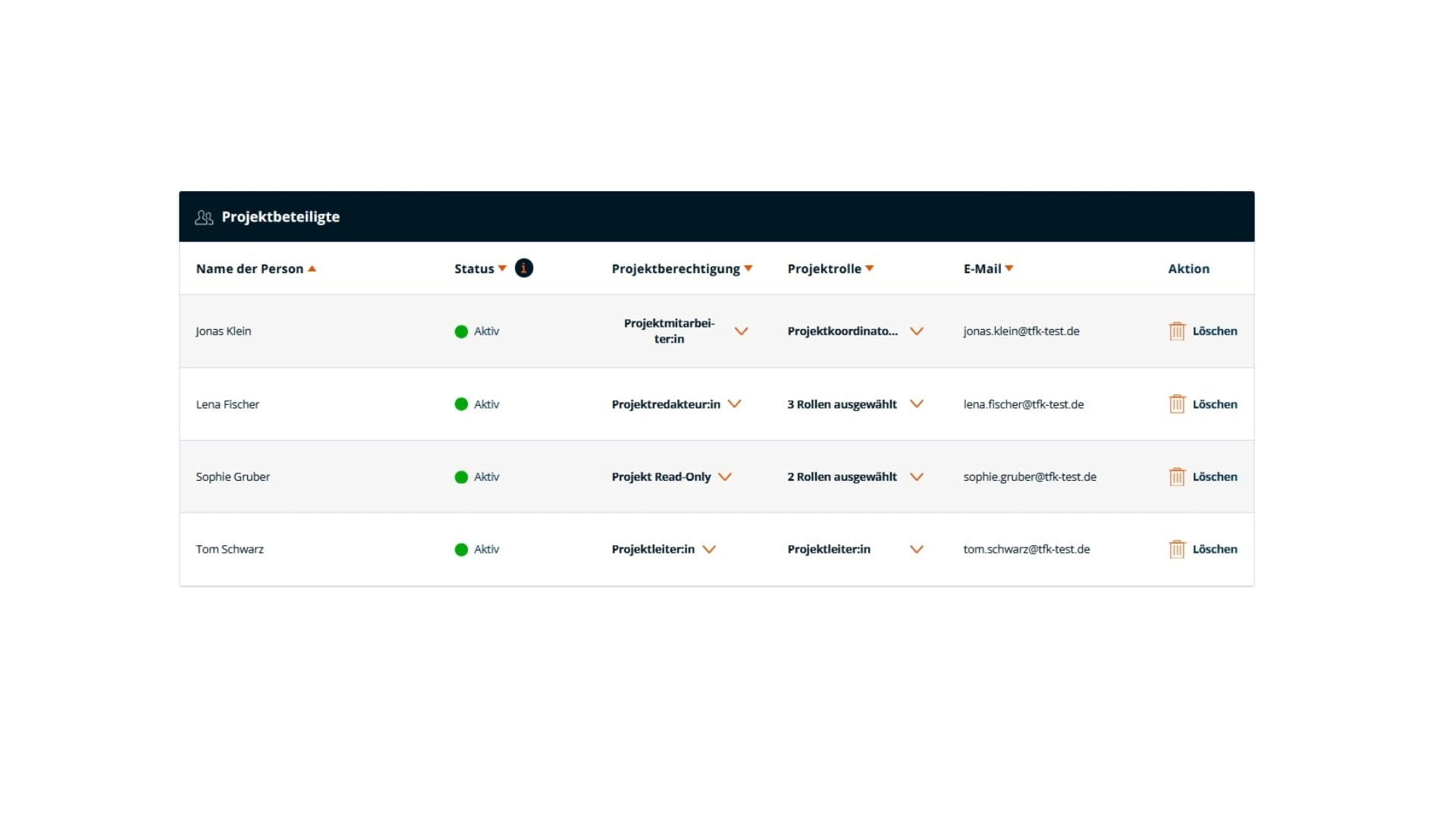Click sort arrow next to Projektrolle
Image resolution: width=1456 pixels, height=819 pixels.
tap(870, 268)
